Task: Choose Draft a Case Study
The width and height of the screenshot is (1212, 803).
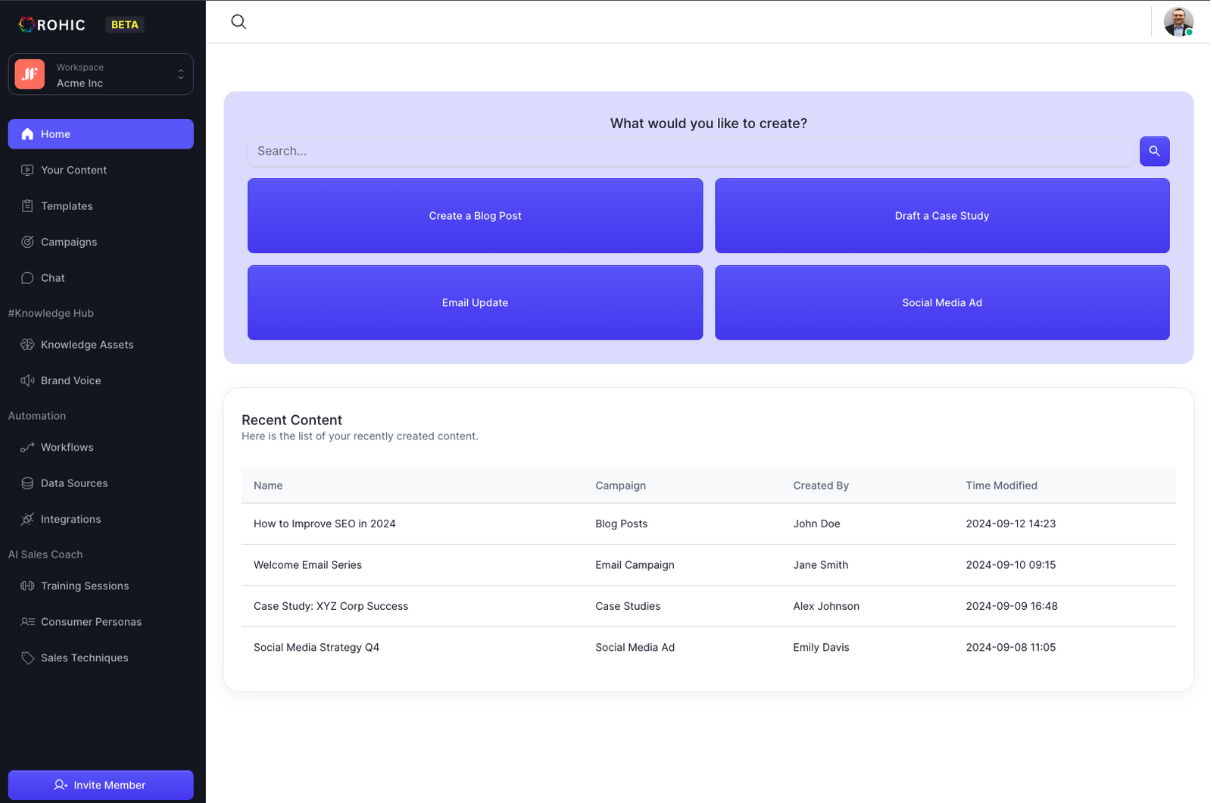Action: pyautogui.click(x=942, y=216)
